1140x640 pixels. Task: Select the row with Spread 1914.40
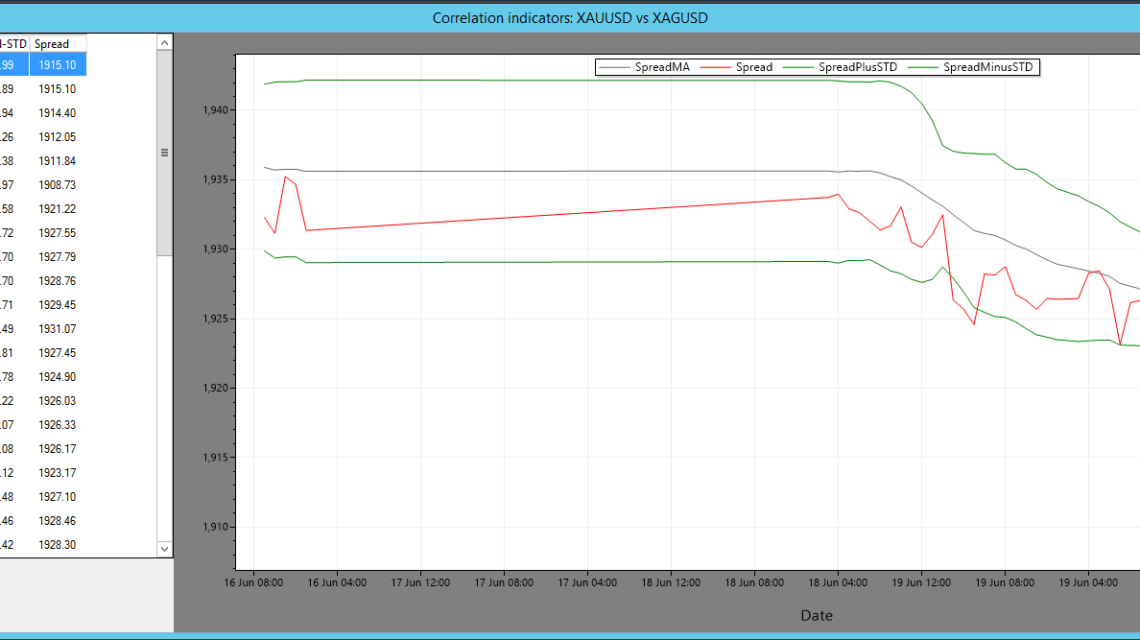tap(57, 113)
